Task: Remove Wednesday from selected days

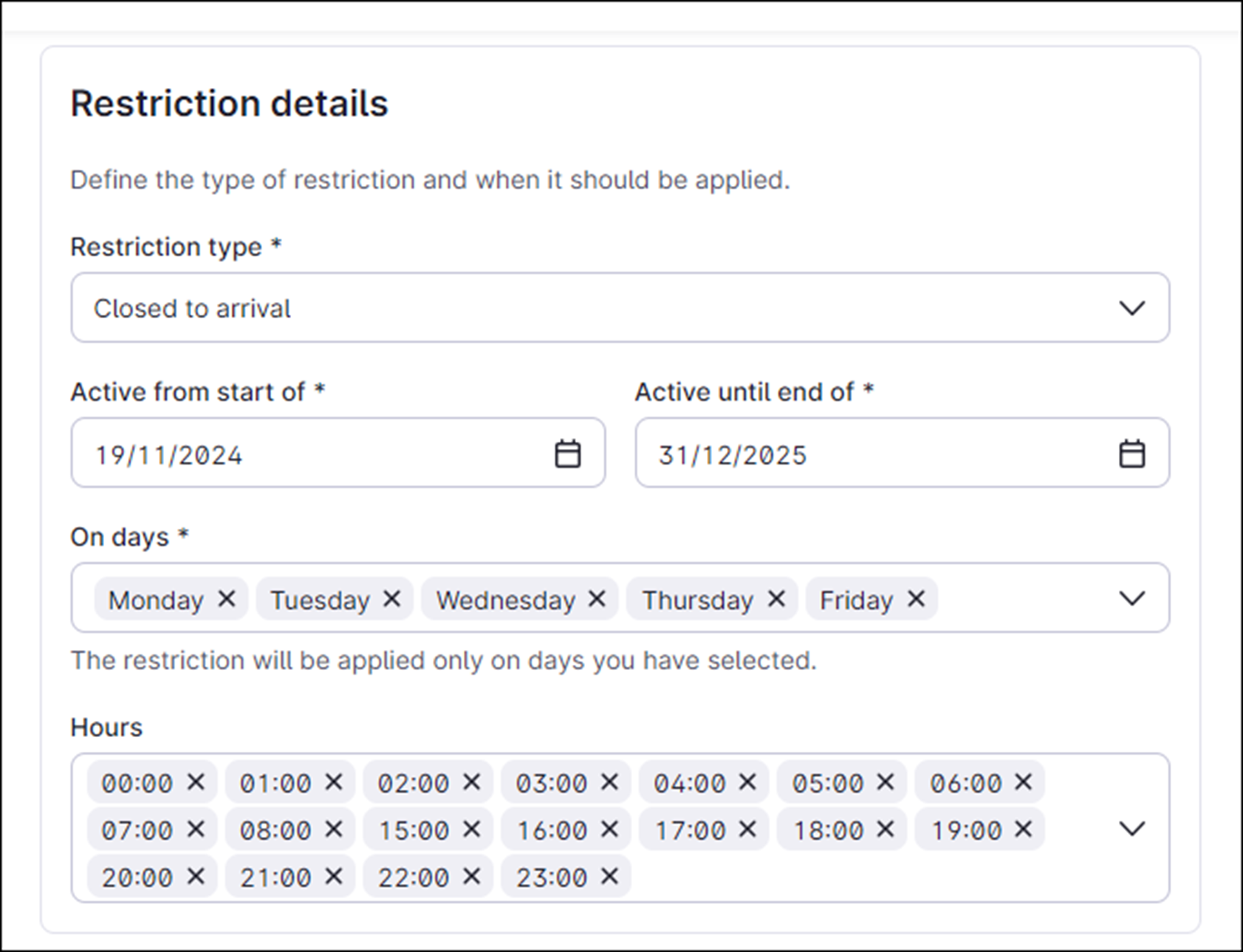Action: 597,598
